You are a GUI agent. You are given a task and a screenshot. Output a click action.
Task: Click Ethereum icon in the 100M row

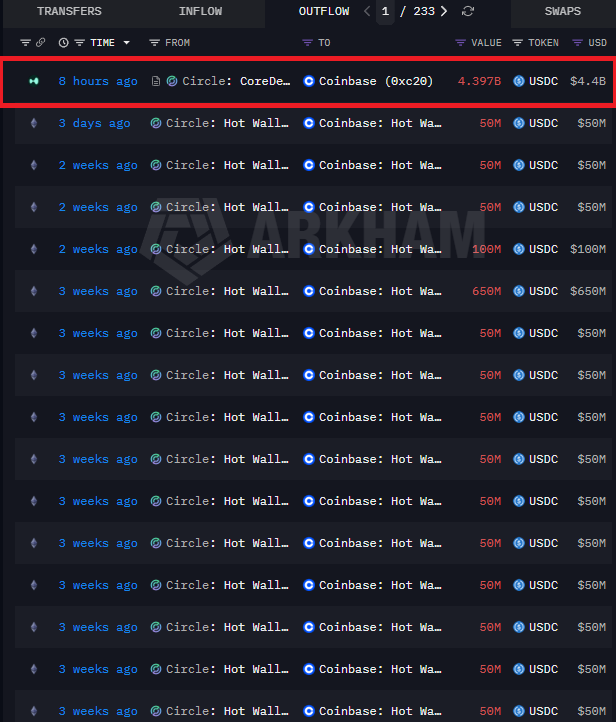click(x=34, y=249)
